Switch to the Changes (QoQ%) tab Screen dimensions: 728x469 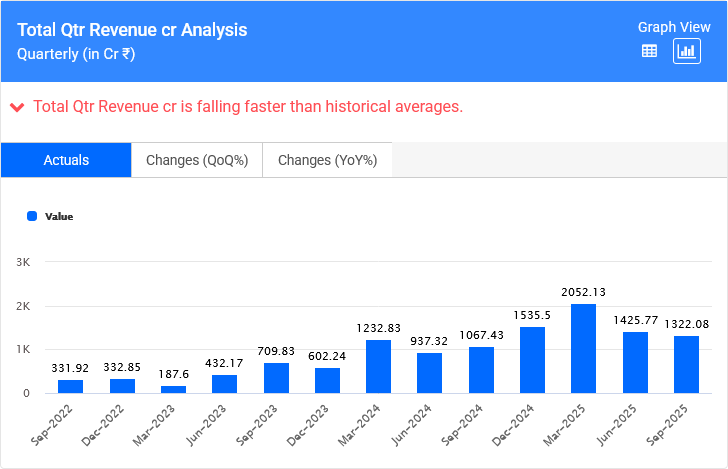click(x=197, y=160)
